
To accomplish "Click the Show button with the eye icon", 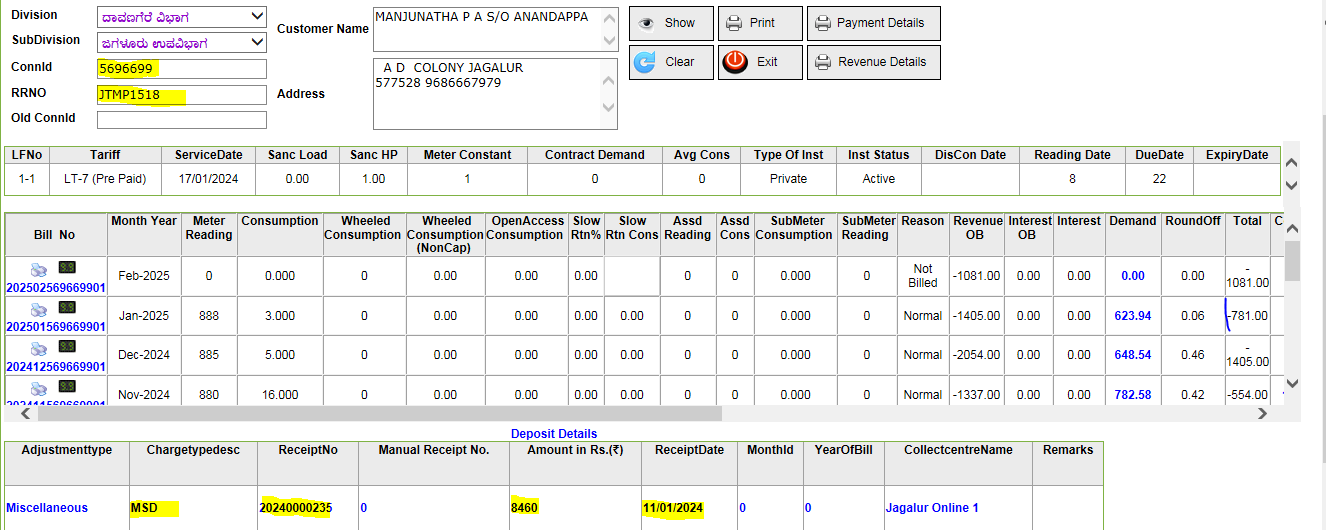I will pyautogui.click(x=671, y=23).
